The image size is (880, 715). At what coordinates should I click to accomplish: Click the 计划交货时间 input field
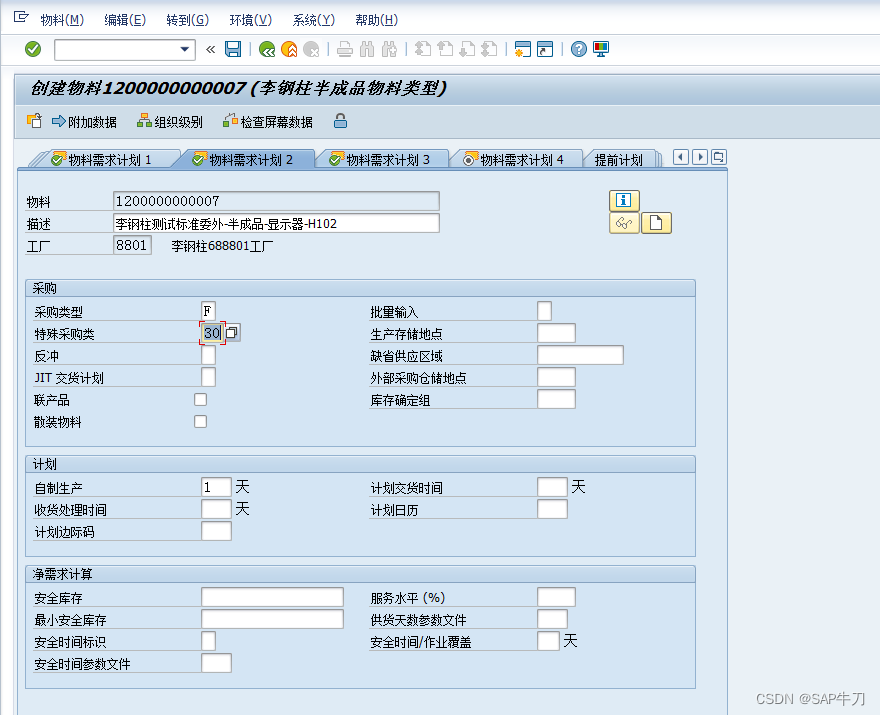pos(552,487)
